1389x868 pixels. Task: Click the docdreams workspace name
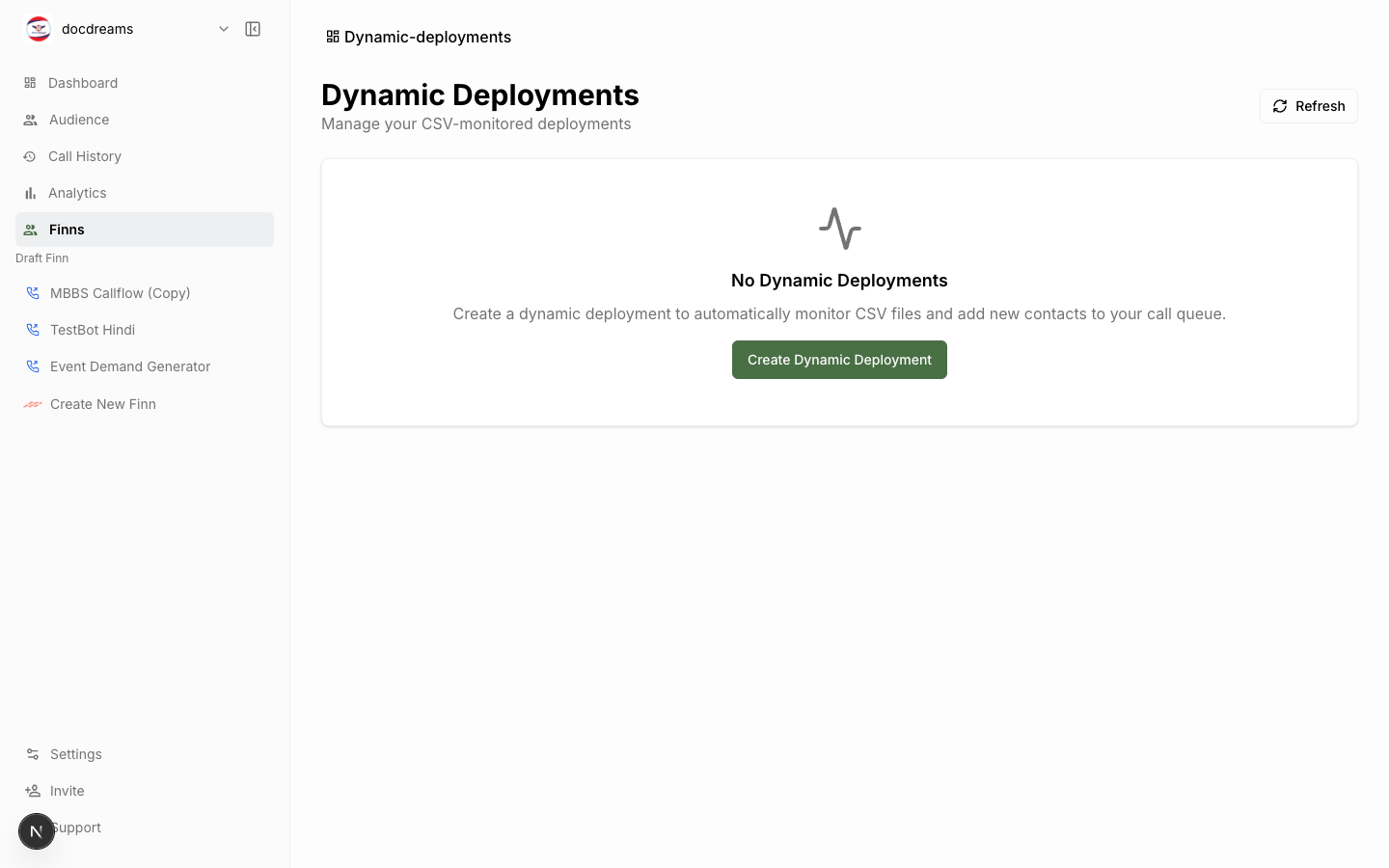coord(97,29)
